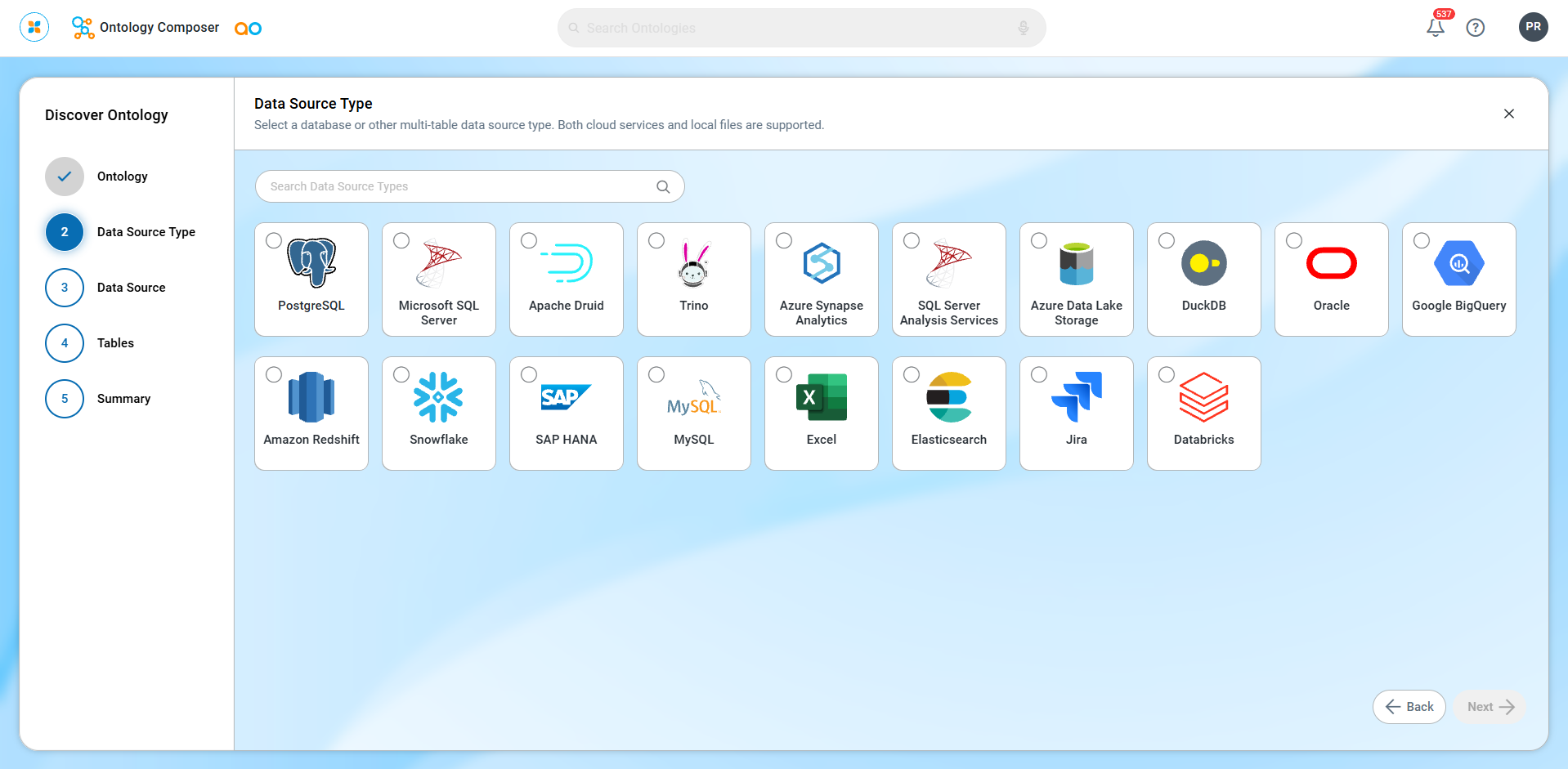Image resolution: width=1568 pixels, height=769 pixels.
Task: Click the Next button
Action: 1490,707
